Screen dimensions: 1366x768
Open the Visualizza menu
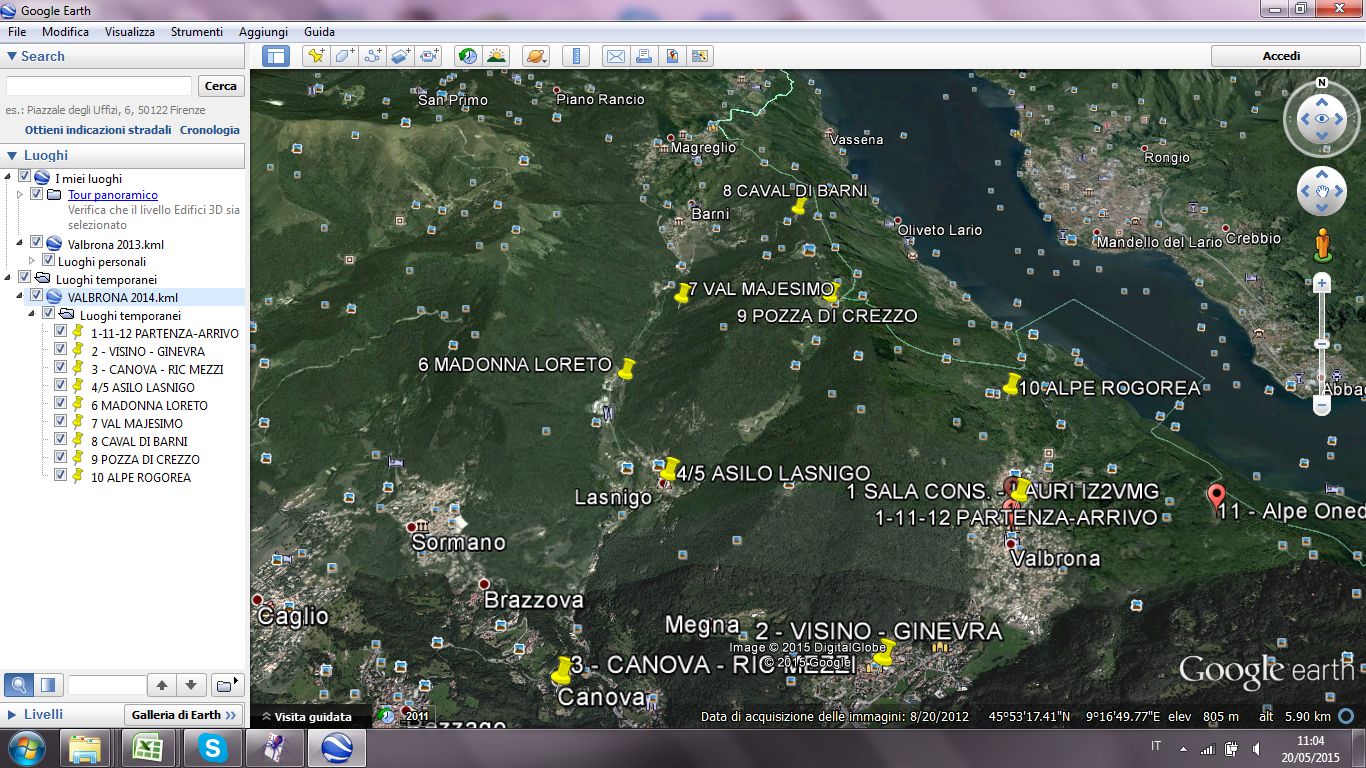coord(130,32)
